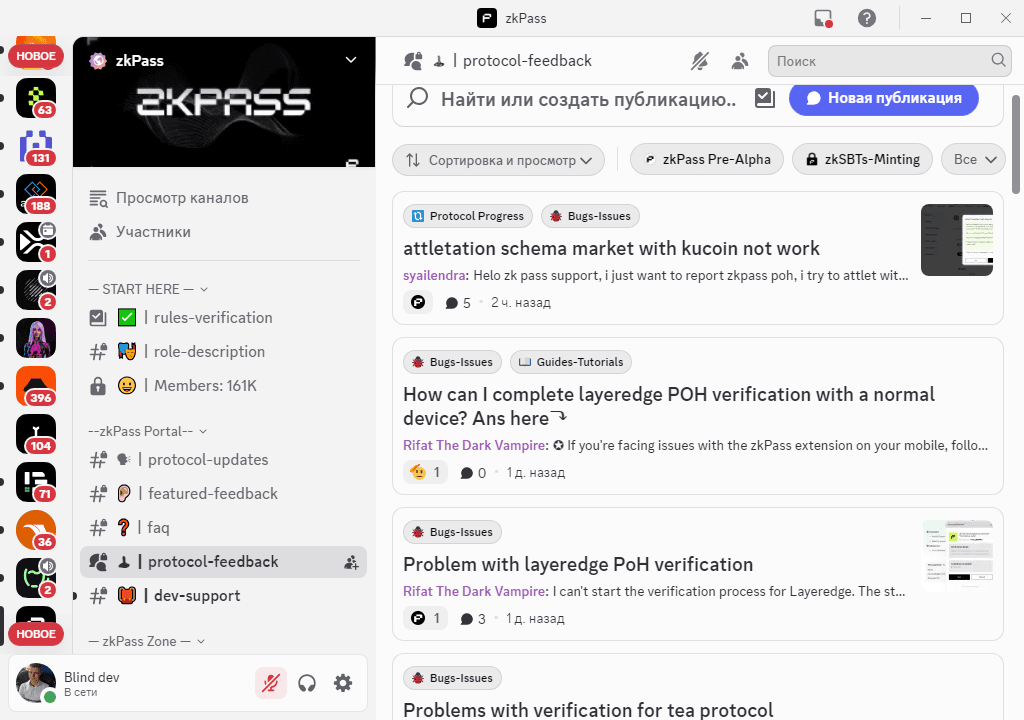Click Новая публикация button

click(884, 98)
